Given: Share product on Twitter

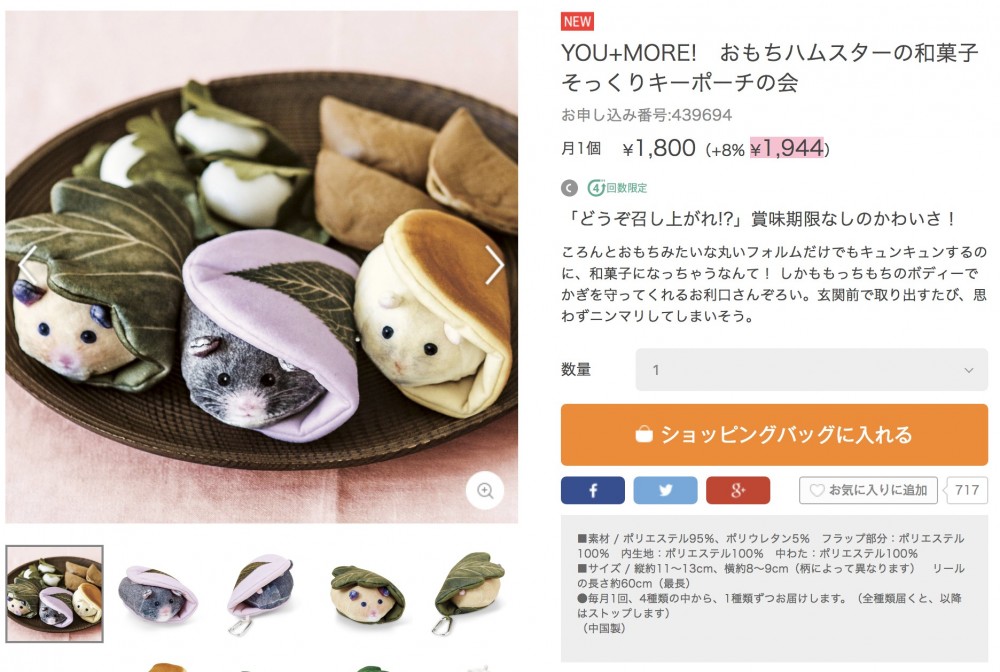Looking at the screenshot, I should coord(665,490).
